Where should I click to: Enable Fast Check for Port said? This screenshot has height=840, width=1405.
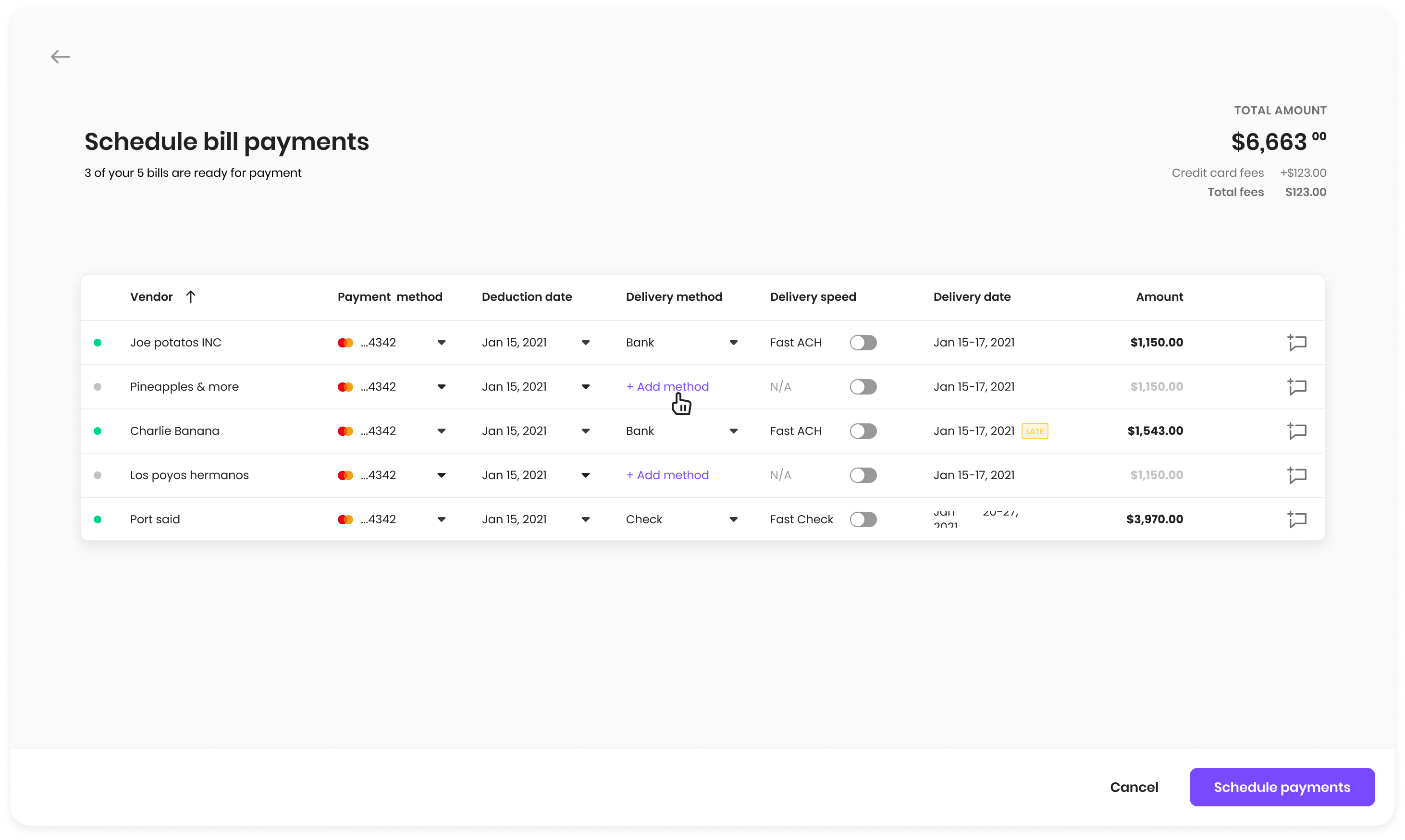coord(863,519)
